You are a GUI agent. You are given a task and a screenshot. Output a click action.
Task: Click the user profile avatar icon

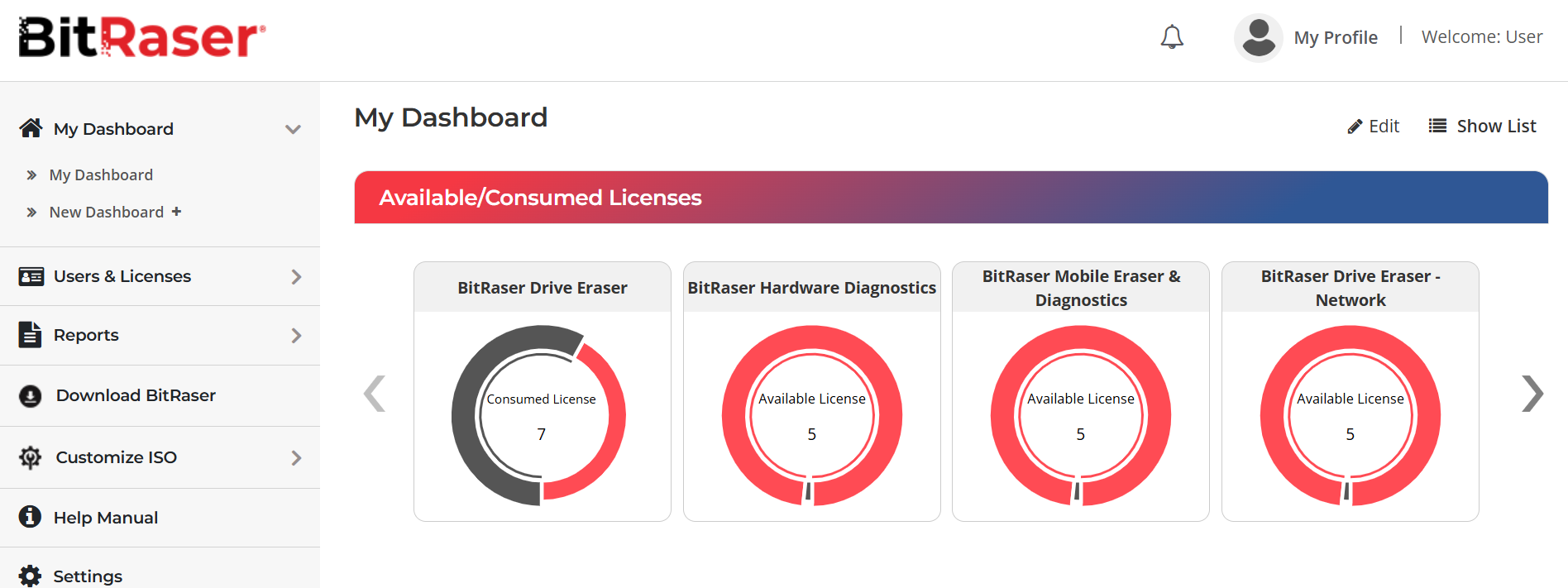[x=1258, y=37]
